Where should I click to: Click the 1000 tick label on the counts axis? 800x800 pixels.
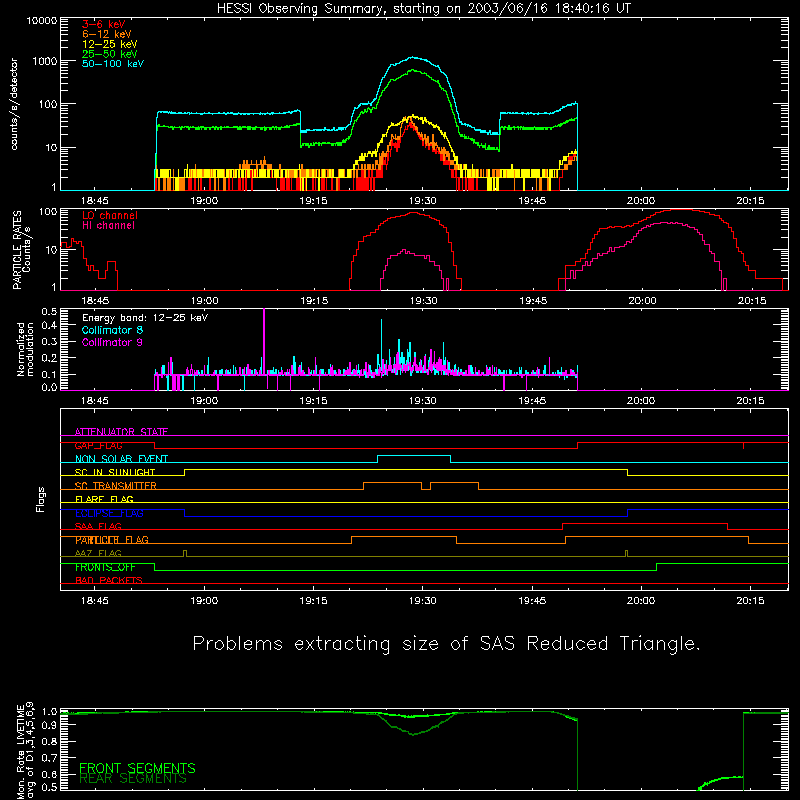pos(44,61)
